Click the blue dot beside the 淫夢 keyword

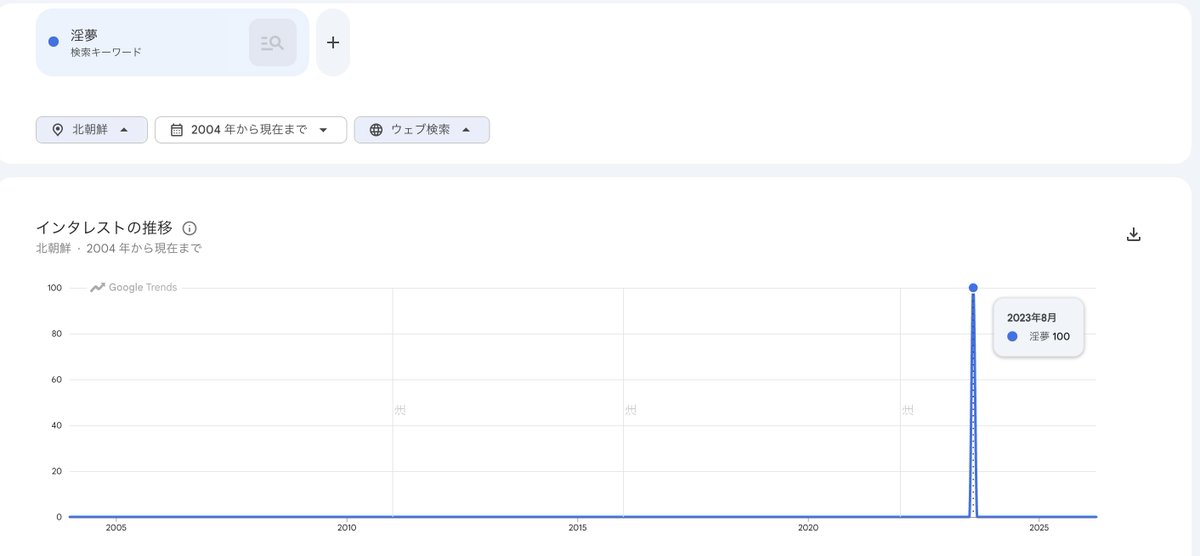click(54, 42)
